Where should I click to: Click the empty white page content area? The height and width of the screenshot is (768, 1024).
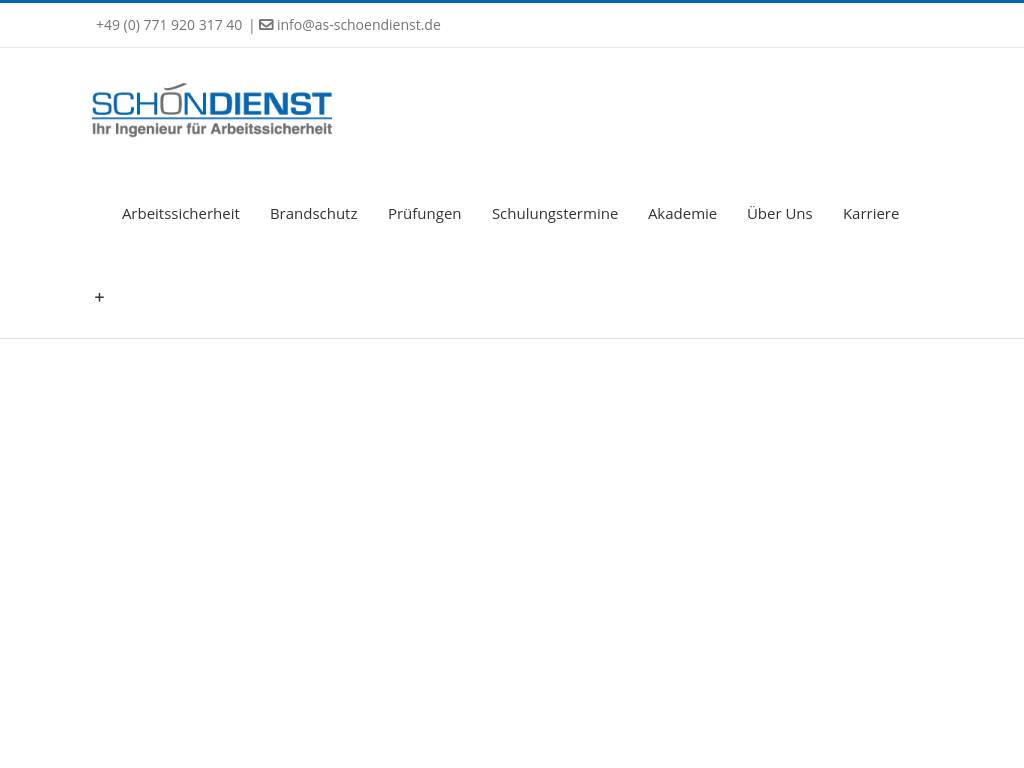pyautogui.click(x=512, y=550)
